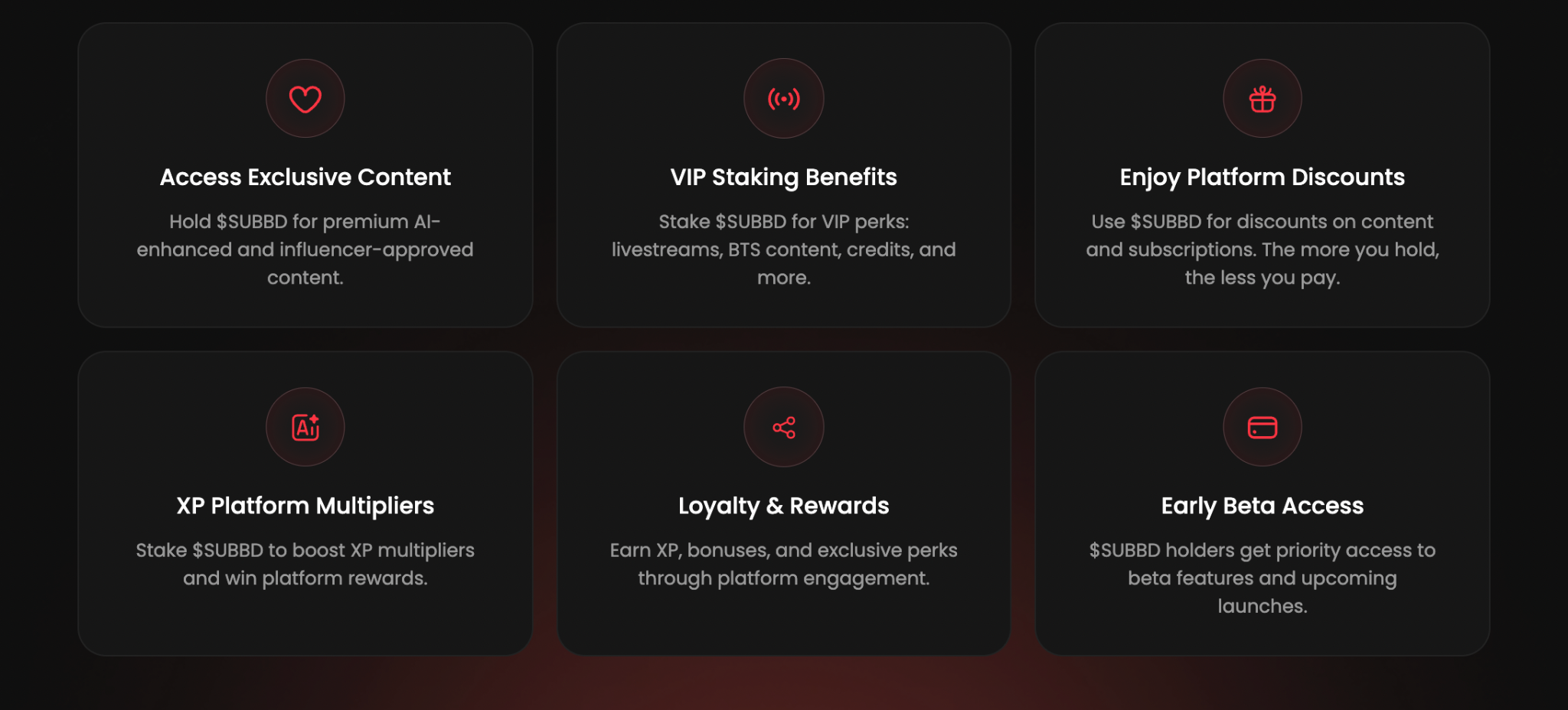Click the share nodes icon
Image resolution: width=1568 pixels, height=710 pixels.
tap(783, 427)
